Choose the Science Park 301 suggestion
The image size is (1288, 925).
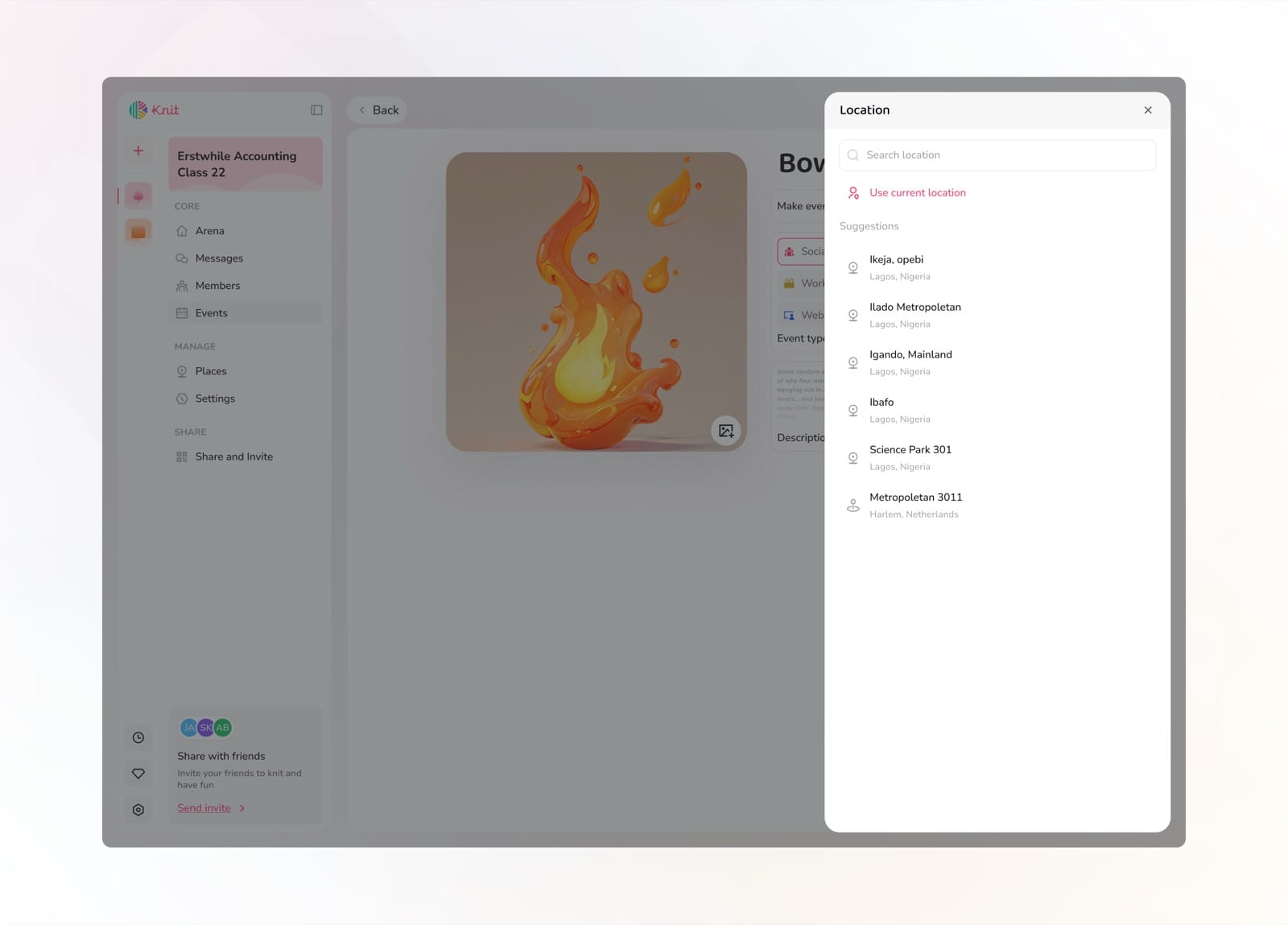click(x=997, y=457)
